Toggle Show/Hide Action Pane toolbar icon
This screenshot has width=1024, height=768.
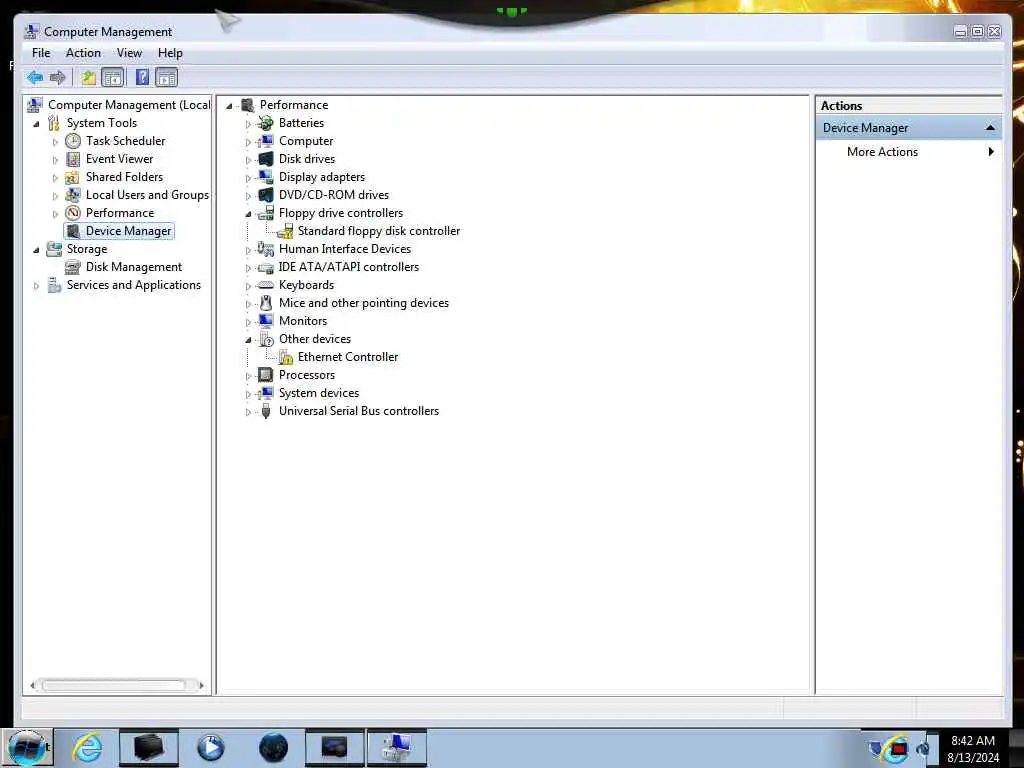(167, 78)
